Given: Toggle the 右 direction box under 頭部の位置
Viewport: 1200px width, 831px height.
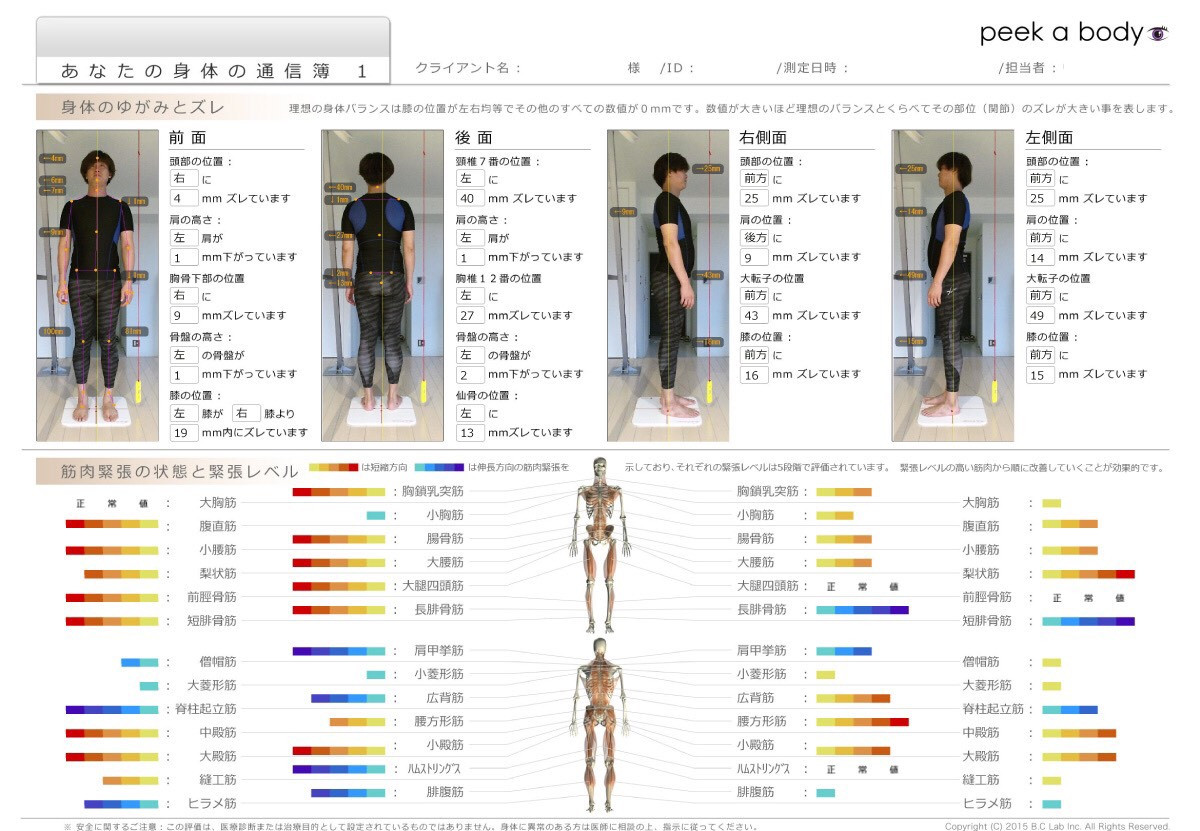Looking at the screenshot, I should pos(185,178).
